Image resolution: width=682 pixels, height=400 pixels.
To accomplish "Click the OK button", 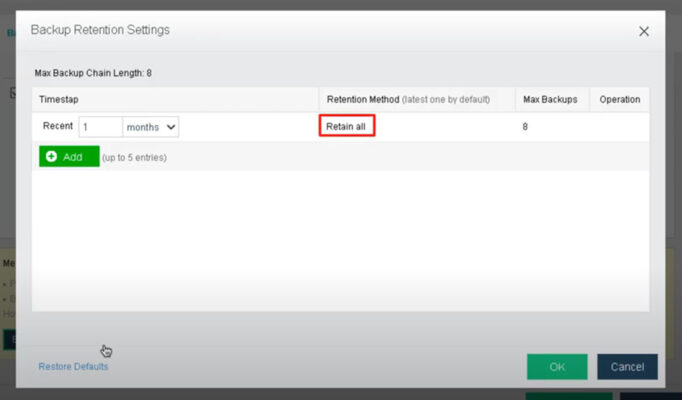I will click(557, 367).
